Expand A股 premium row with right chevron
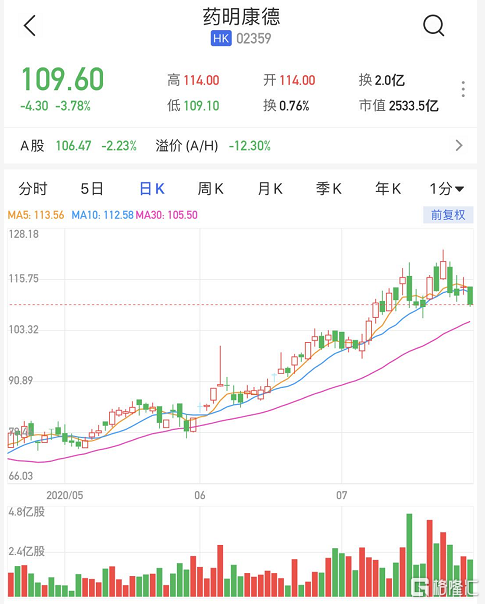485x604 pixels. point(459,146)
